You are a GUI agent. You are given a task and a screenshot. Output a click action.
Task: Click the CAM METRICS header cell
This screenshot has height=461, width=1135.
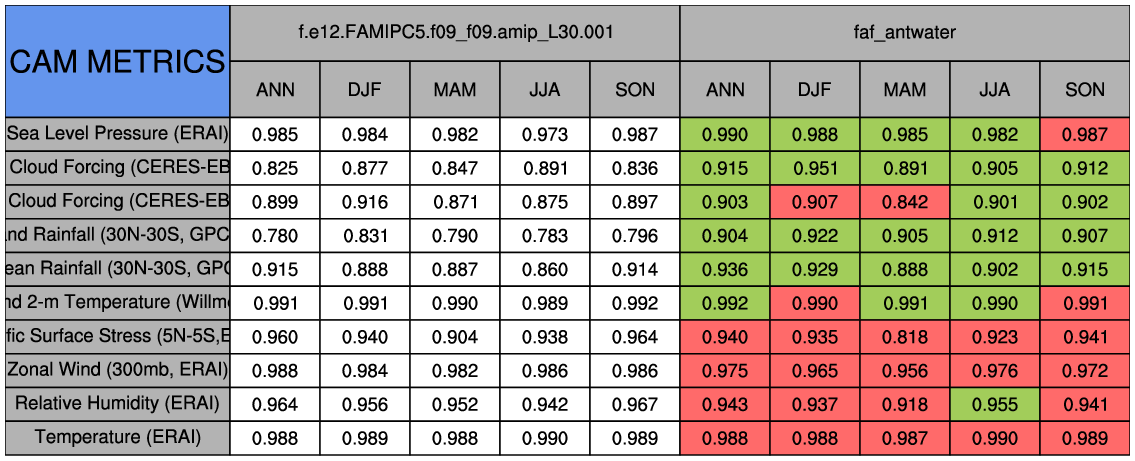click(117, 61)
